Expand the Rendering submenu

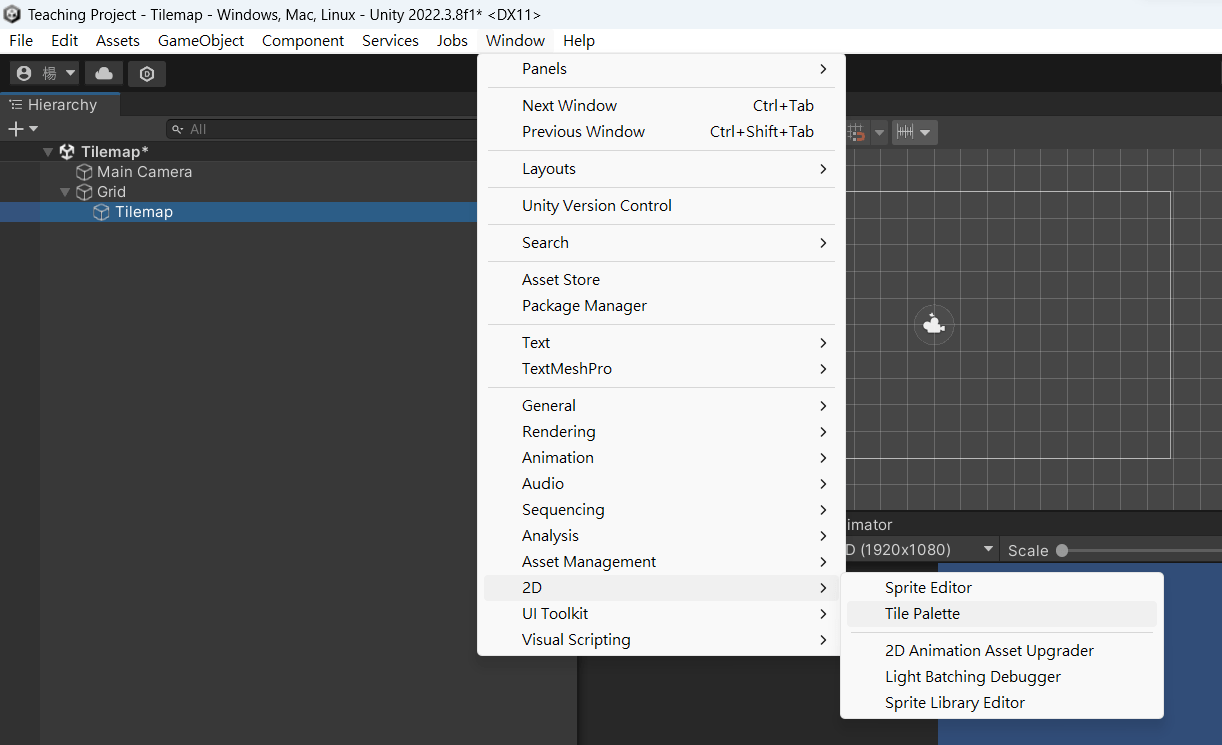coord(662,432)
